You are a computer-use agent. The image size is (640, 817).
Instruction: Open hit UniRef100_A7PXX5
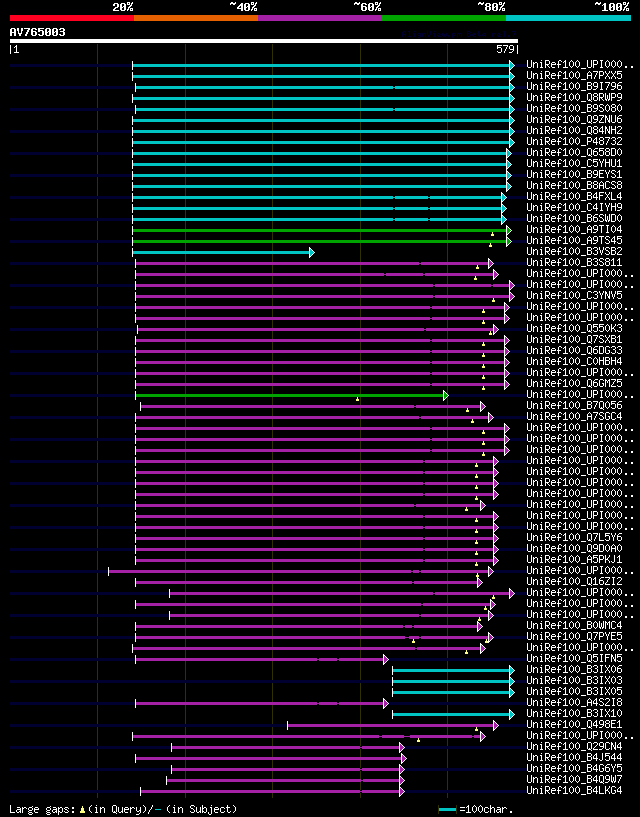click(x=574, y=76)
